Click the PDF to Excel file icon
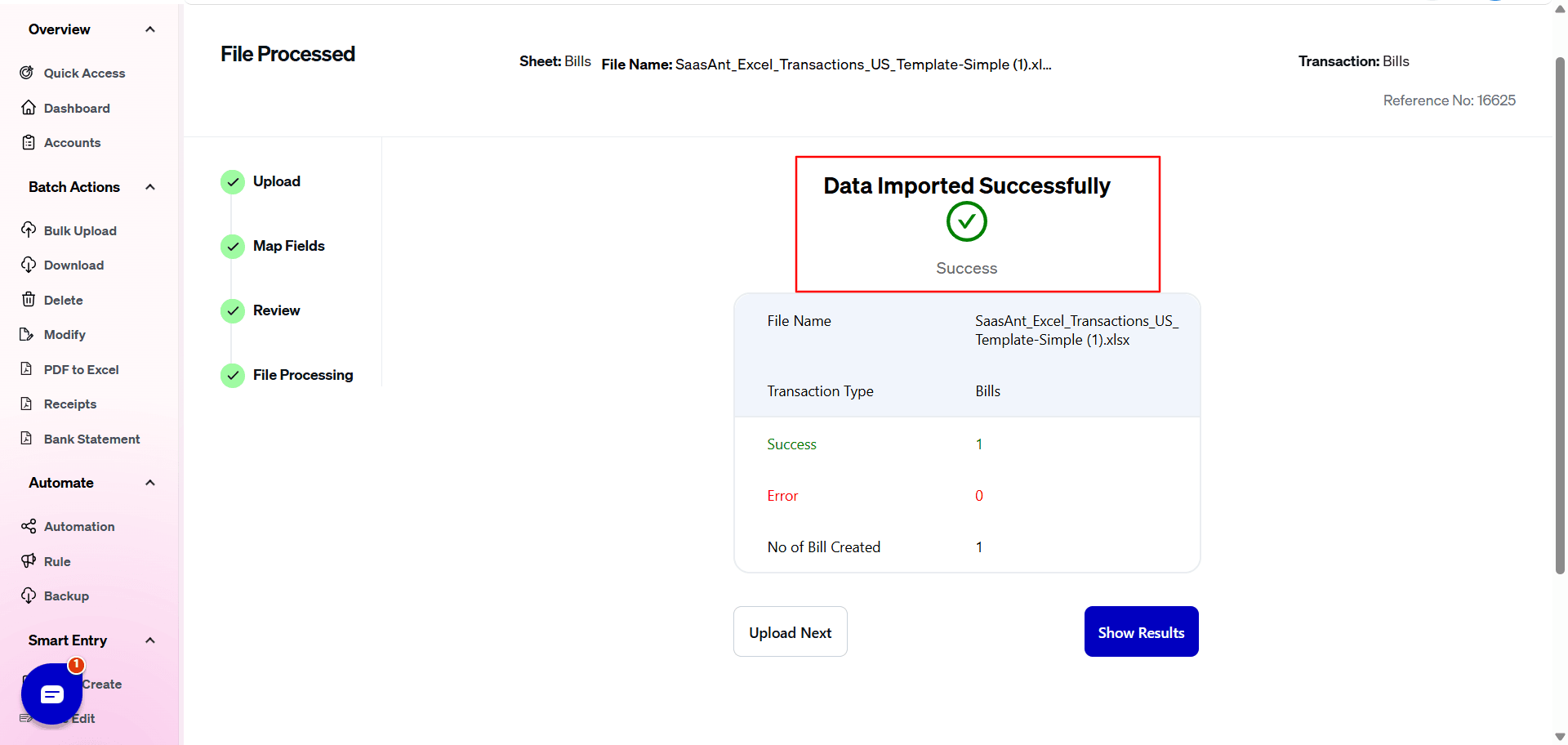The width and height of the screenshot is (1568, 745). [26, 368]
